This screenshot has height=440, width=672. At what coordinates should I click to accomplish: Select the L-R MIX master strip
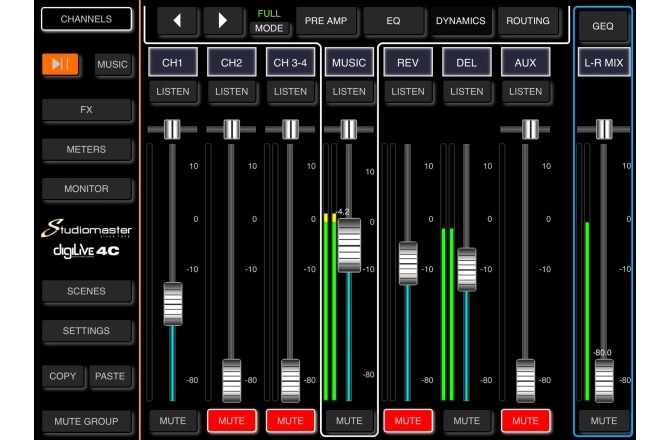coord(604,63)
